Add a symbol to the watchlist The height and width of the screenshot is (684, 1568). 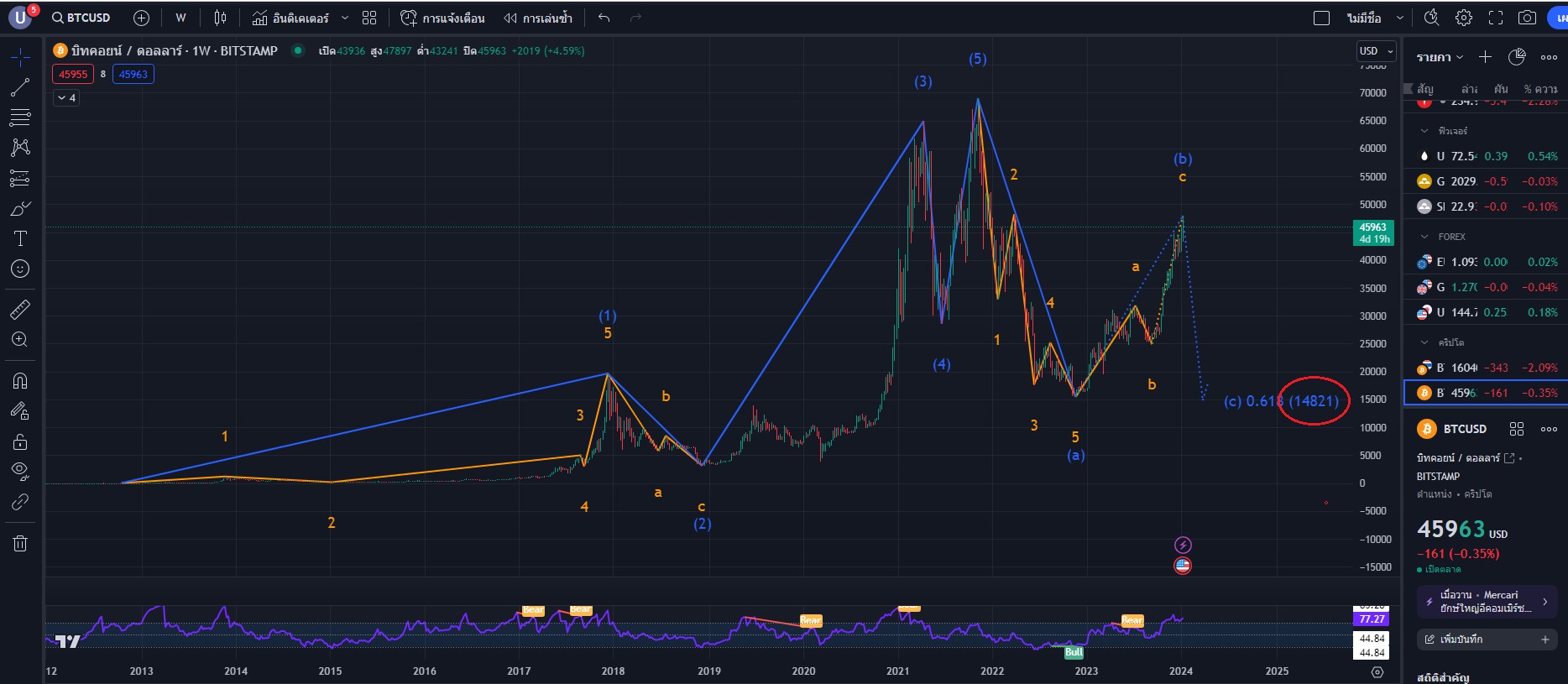[x=1485, y=57]
